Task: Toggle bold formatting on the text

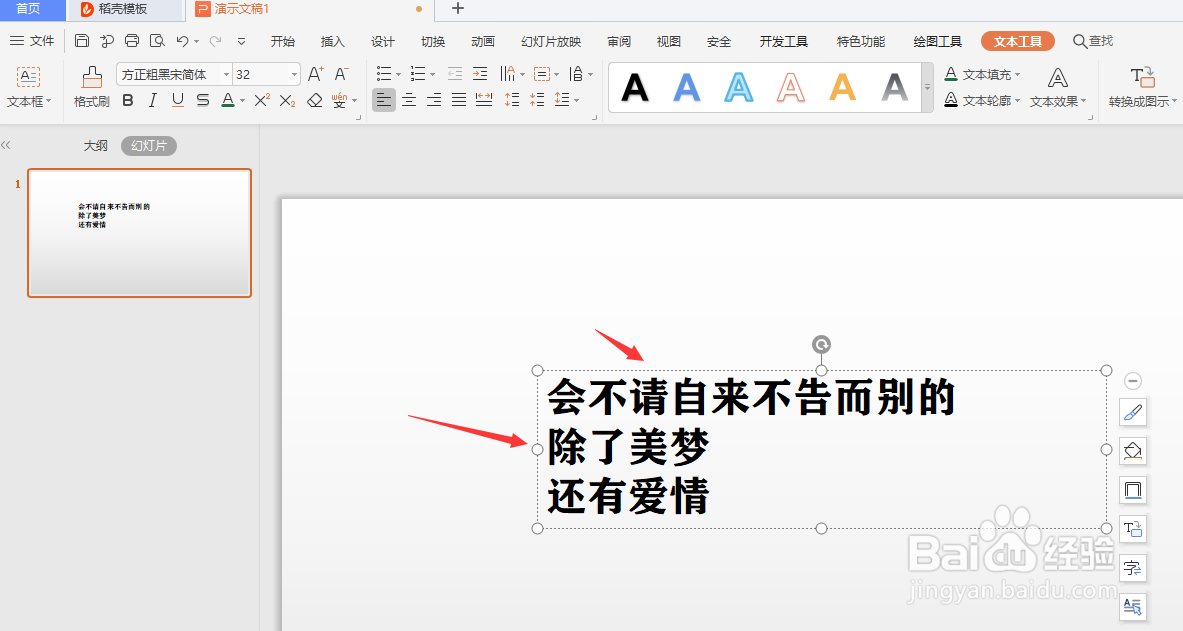Action: (127, 100)
